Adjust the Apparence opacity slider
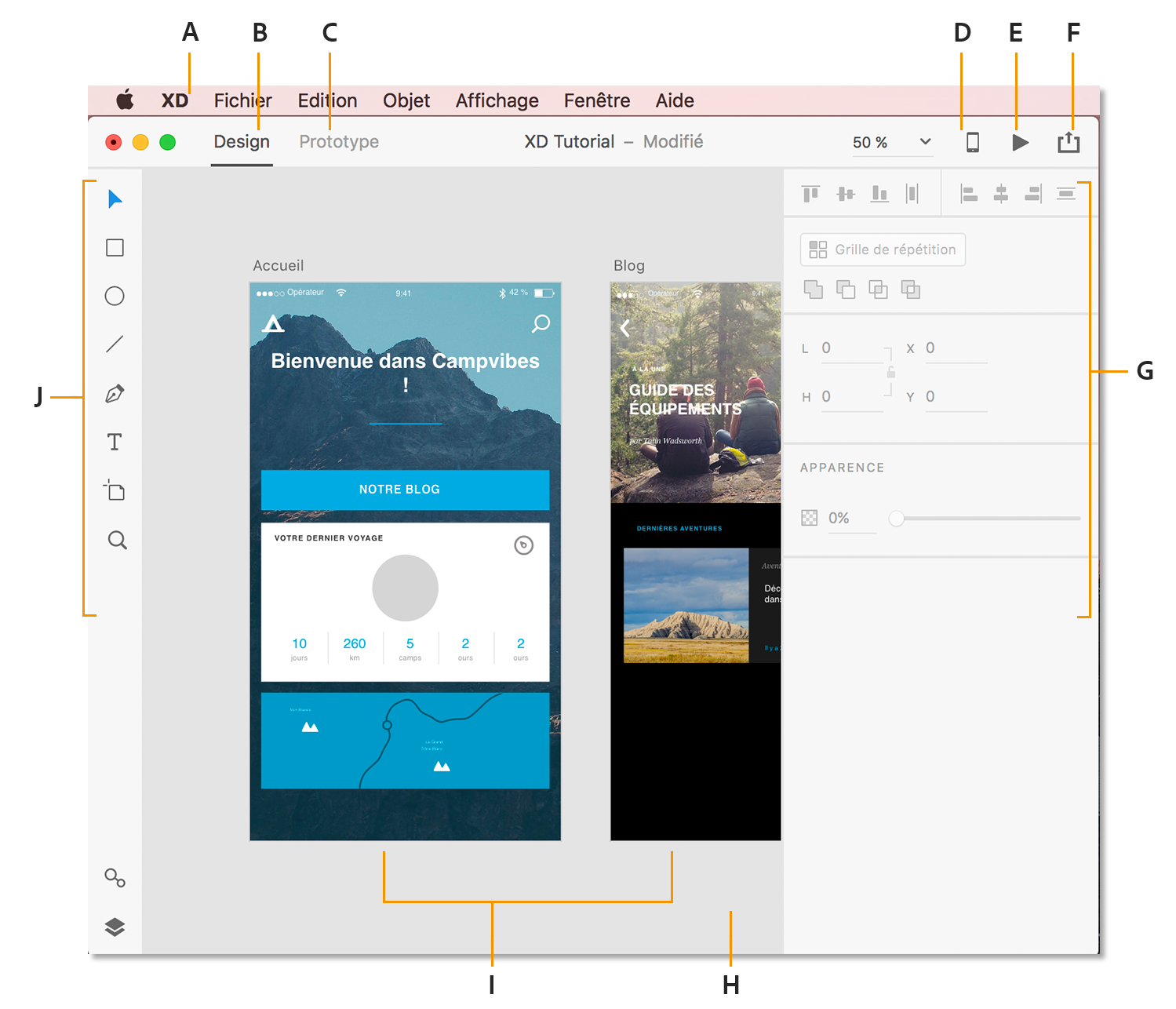The image size is (1176, 1009). (x=897, y=519)
